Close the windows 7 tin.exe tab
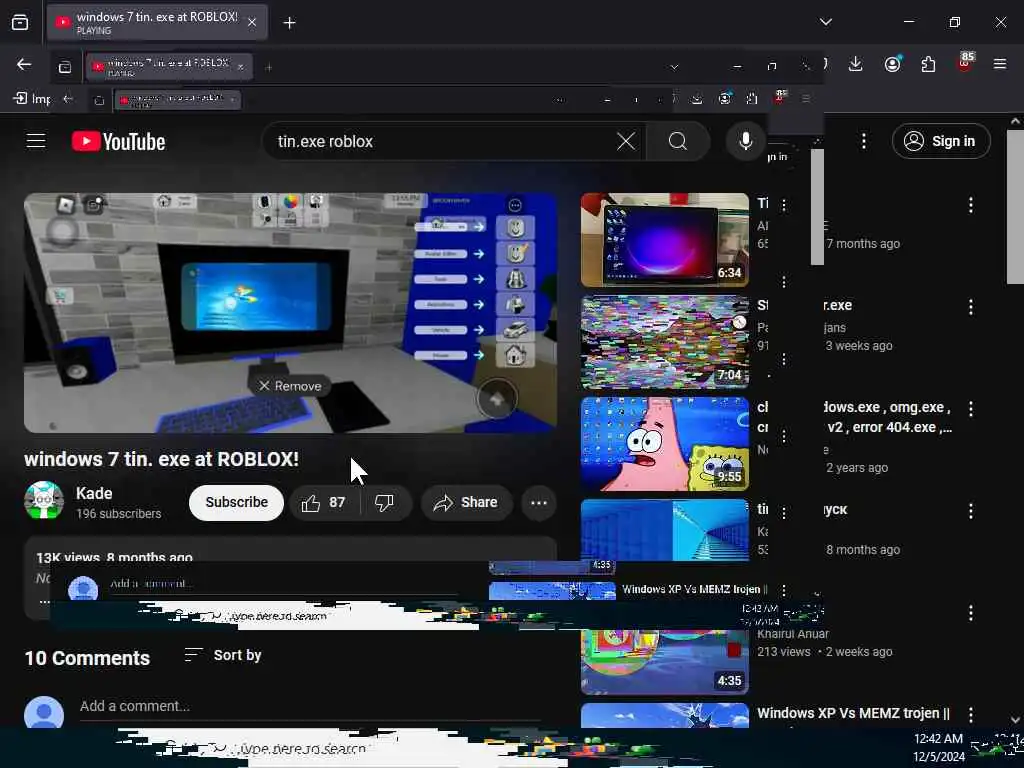The width and height of the screenshot is (1024, 768). (x=252, y=23)
